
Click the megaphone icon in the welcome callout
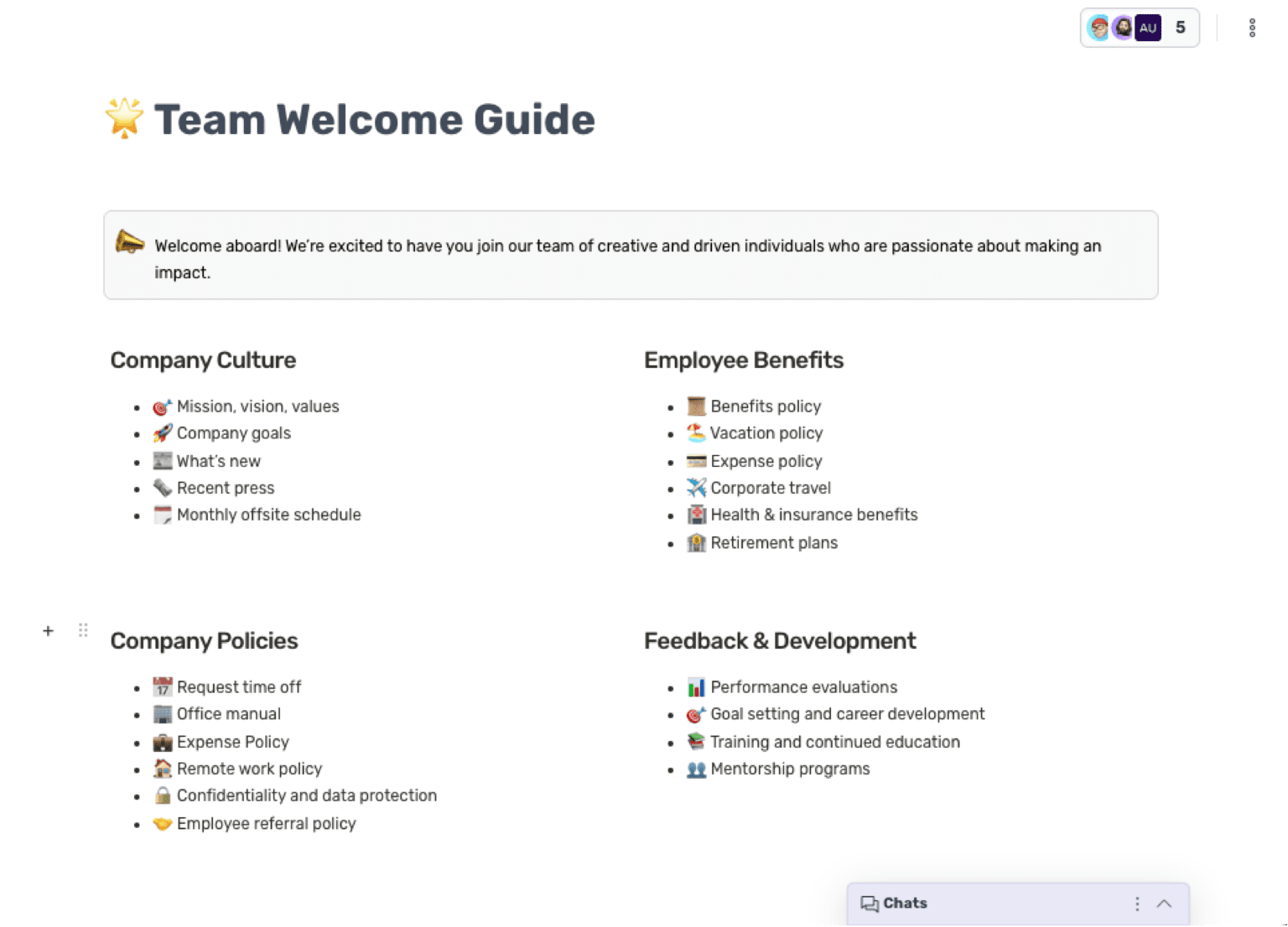(131, 245)
